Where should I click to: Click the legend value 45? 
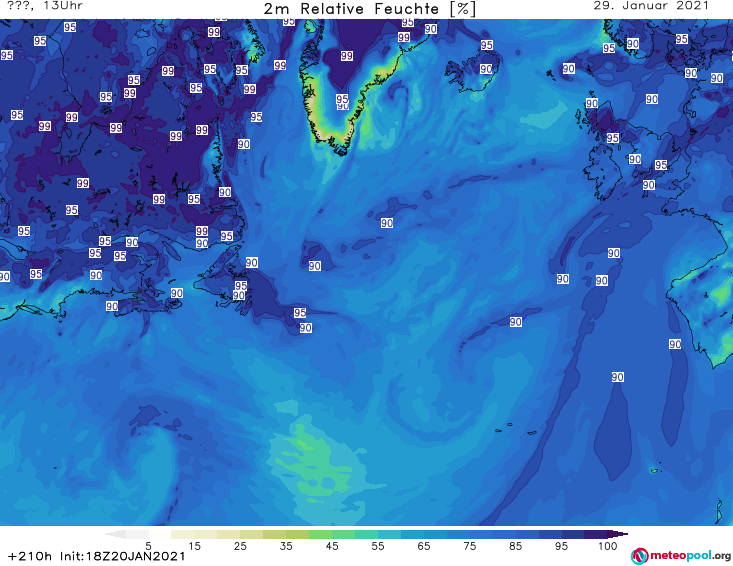(332, 546)
